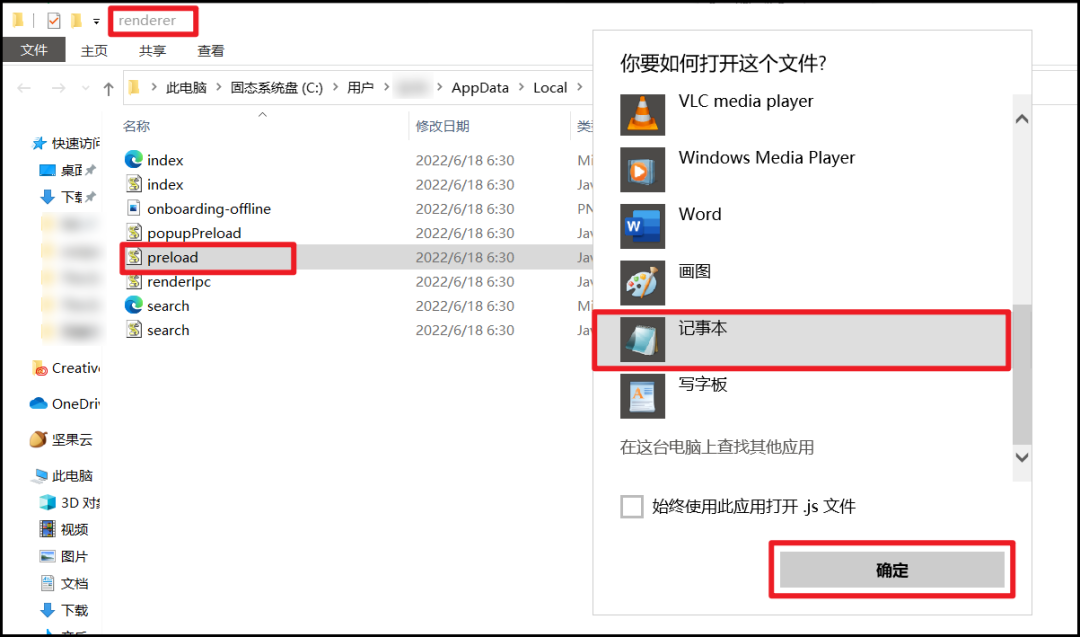Image resolution: width=1080 pixels, height=637 pixels.
Task: Switch to the 共享 ribbon tab
Action: (152, 51)
